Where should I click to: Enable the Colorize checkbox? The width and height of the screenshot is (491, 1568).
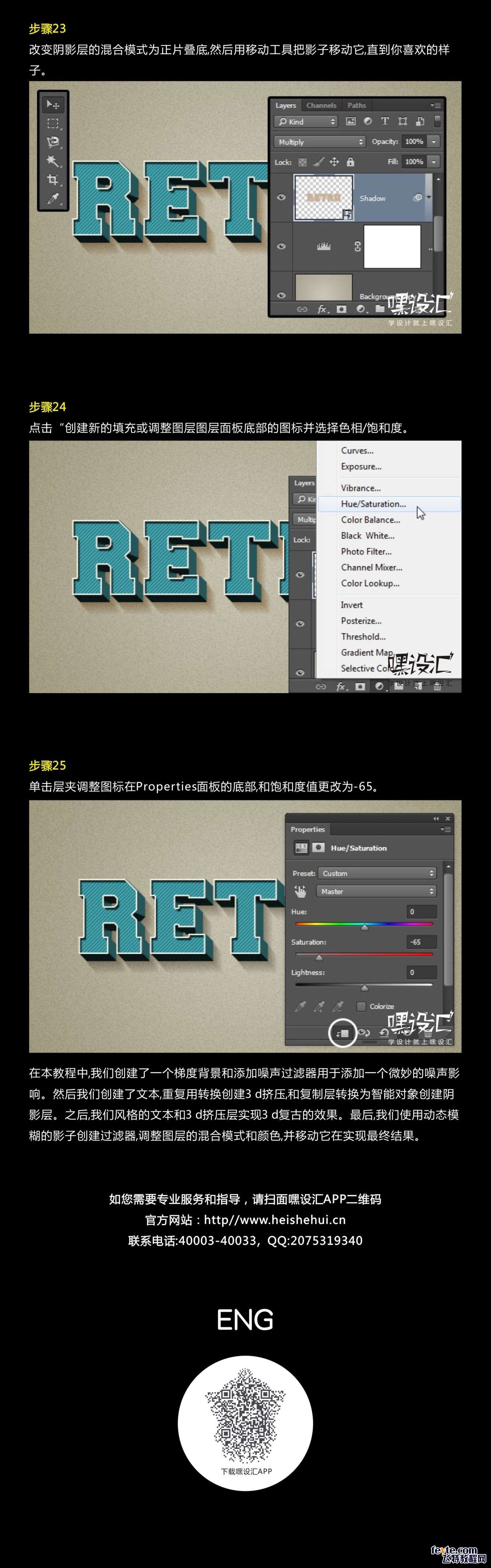coord(361,1006)
